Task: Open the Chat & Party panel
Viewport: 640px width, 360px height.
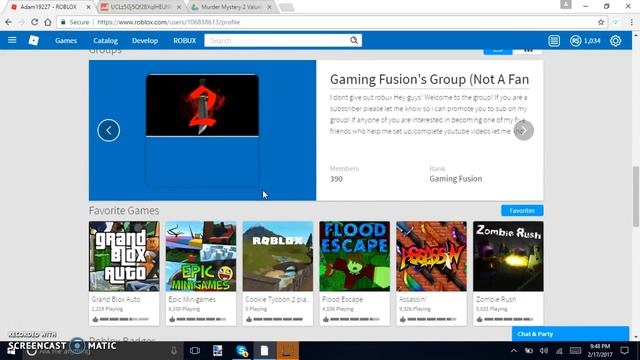Action: [570, 333]
